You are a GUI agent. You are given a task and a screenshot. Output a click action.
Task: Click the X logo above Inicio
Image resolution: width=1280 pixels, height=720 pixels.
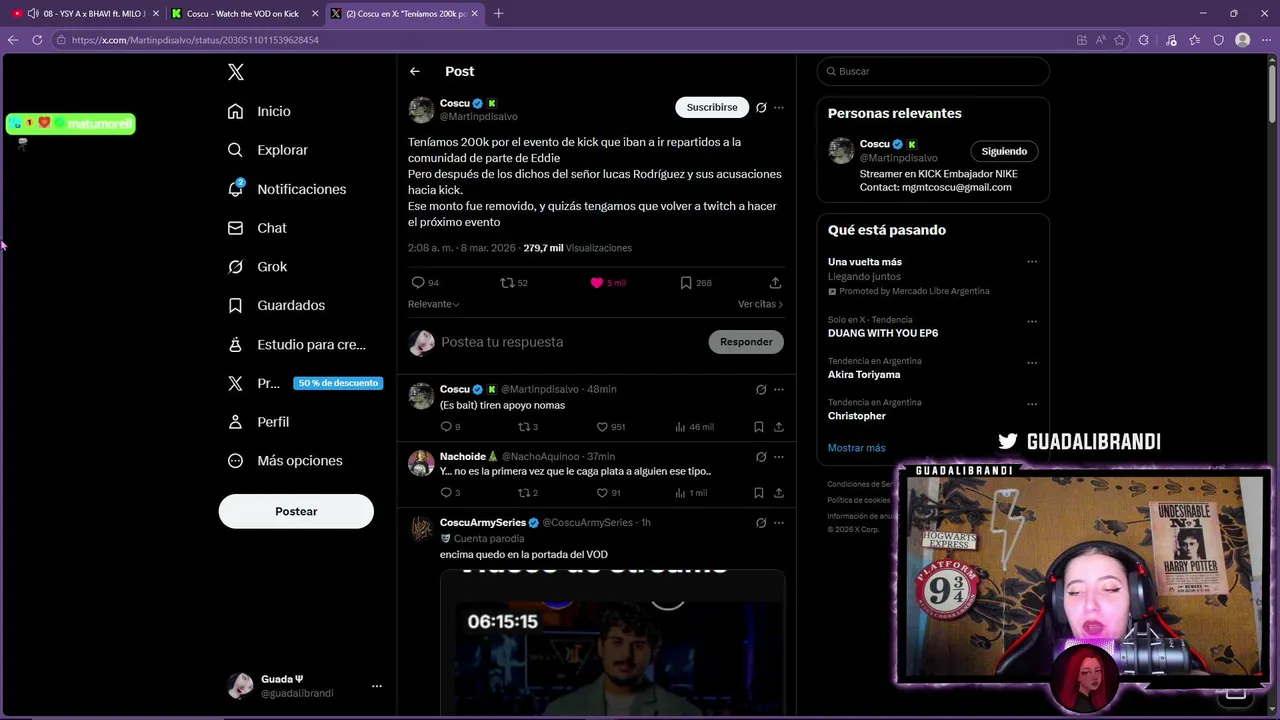(236, 72)
